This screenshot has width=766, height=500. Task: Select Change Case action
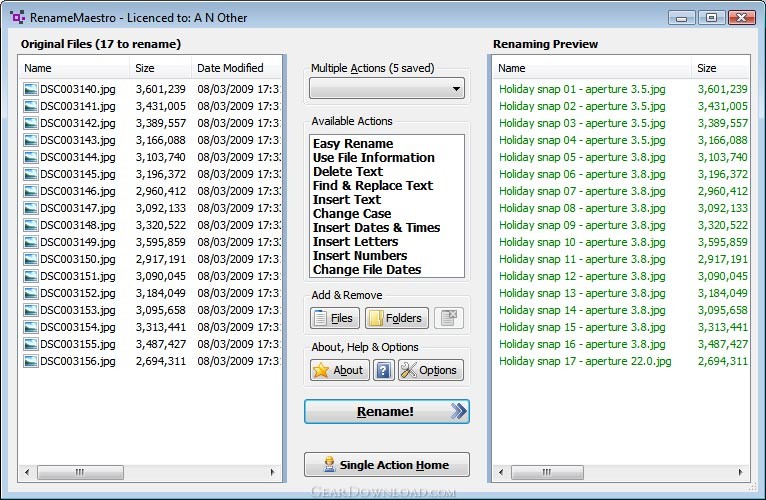point(352,214)
